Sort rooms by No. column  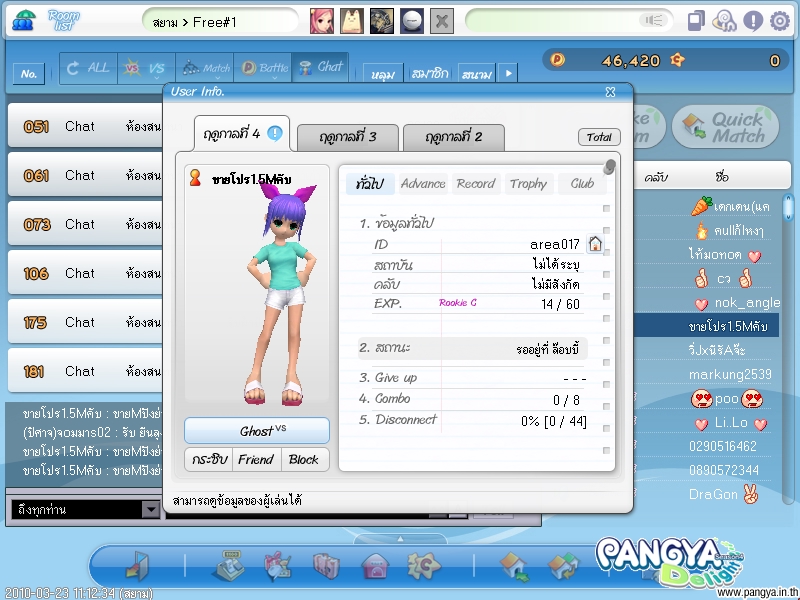coord(29,73)
